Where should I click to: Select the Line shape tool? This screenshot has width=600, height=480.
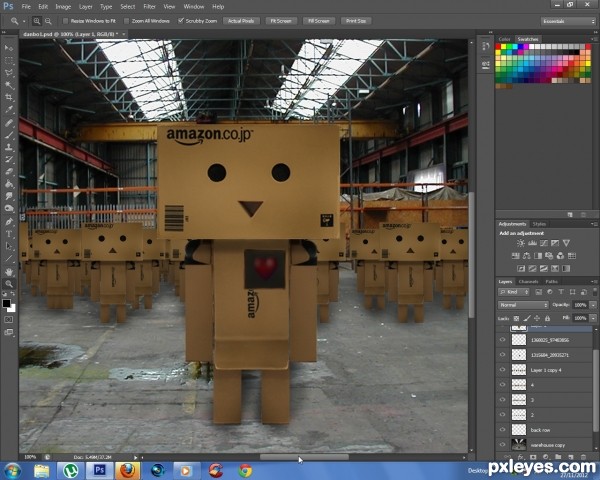[8, 258]
